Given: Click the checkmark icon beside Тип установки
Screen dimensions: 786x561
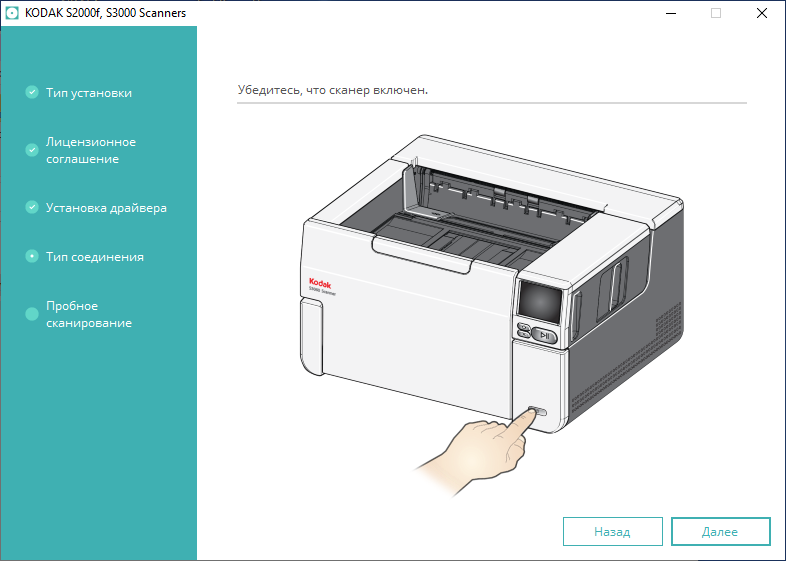Looking at the screenshot, I should (32, 92).
